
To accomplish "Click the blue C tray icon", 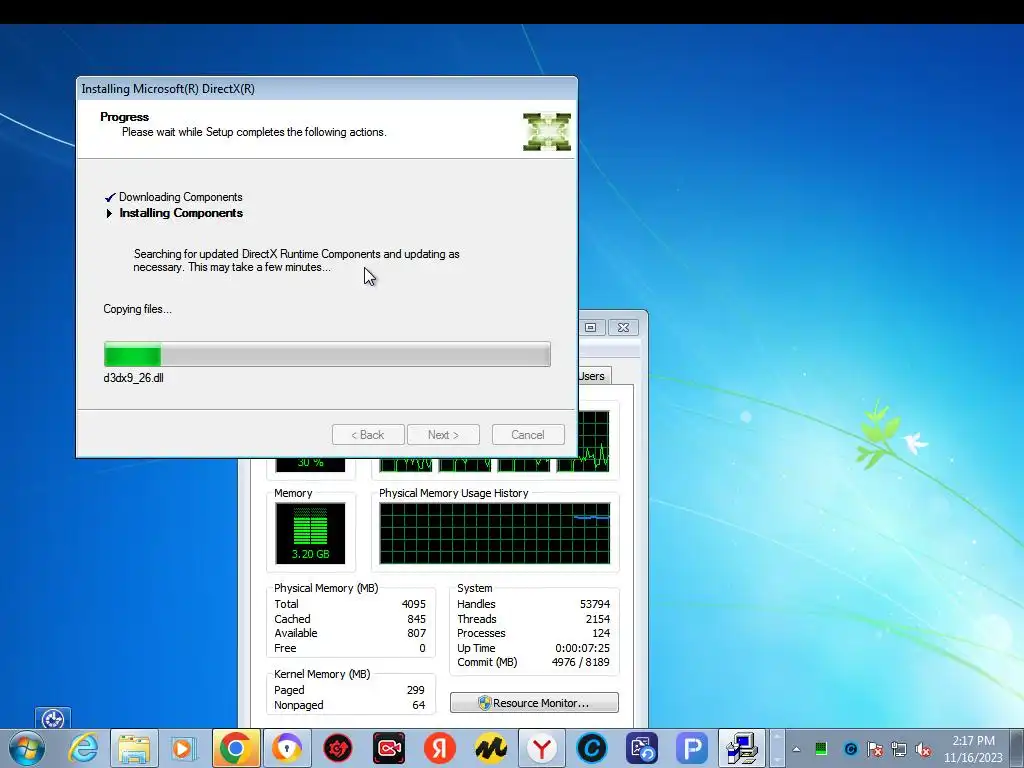I will (850, 749).
